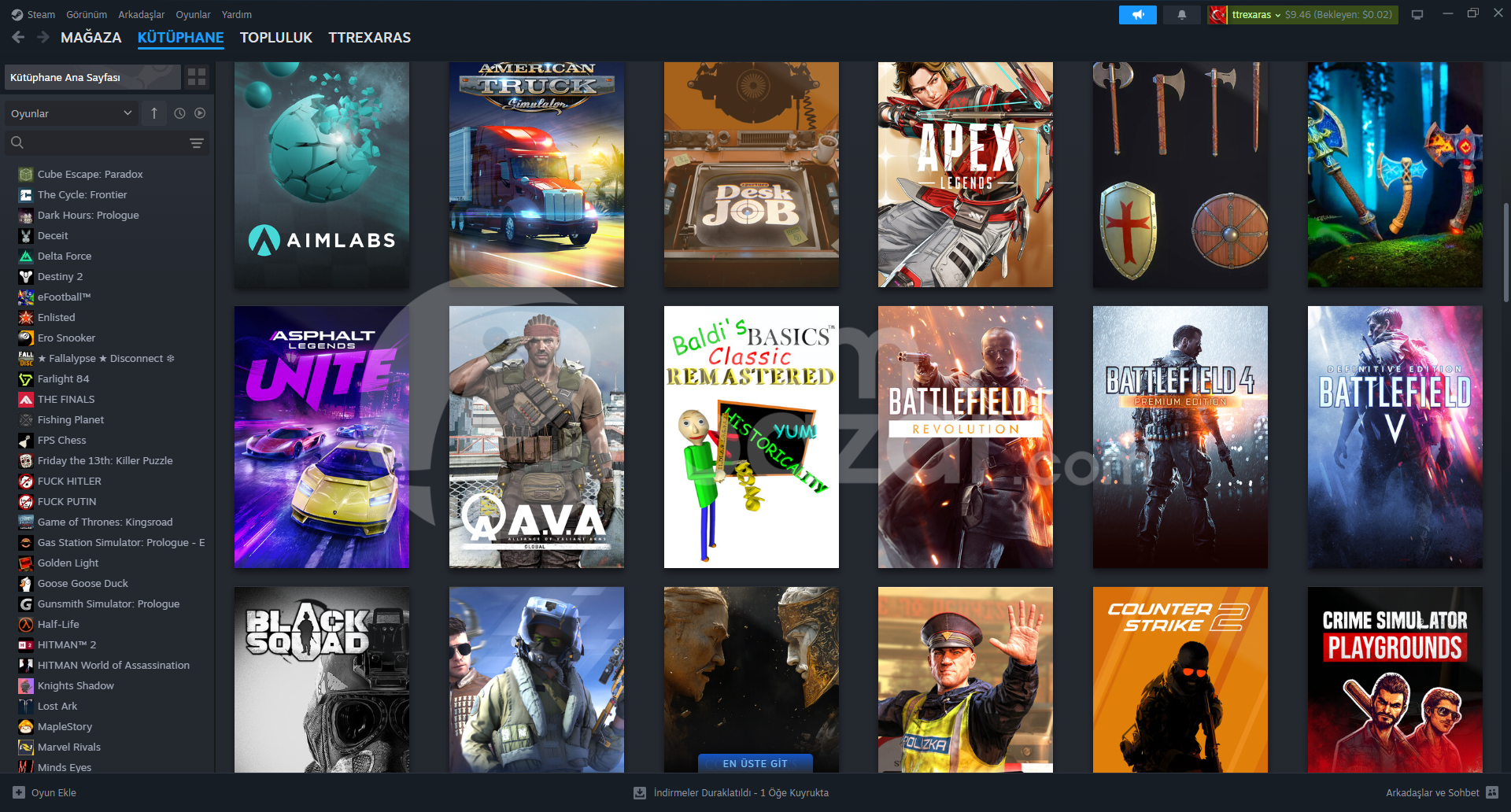Image resolution: width=1511 pixels, height=812 pixels.
Task: Toggle ready-to-play filter icon
Action: coord(200,113)
